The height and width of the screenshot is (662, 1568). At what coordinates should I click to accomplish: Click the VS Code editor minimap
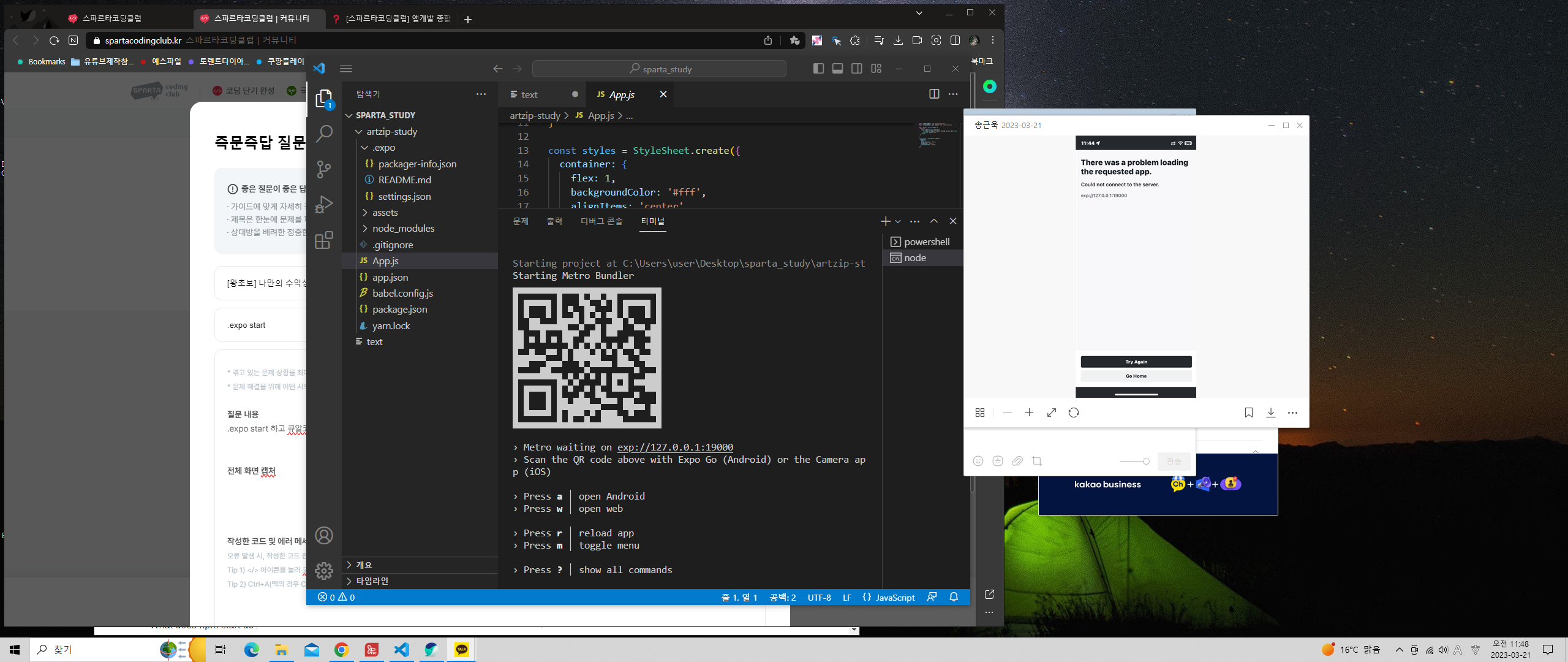point(937,134)
